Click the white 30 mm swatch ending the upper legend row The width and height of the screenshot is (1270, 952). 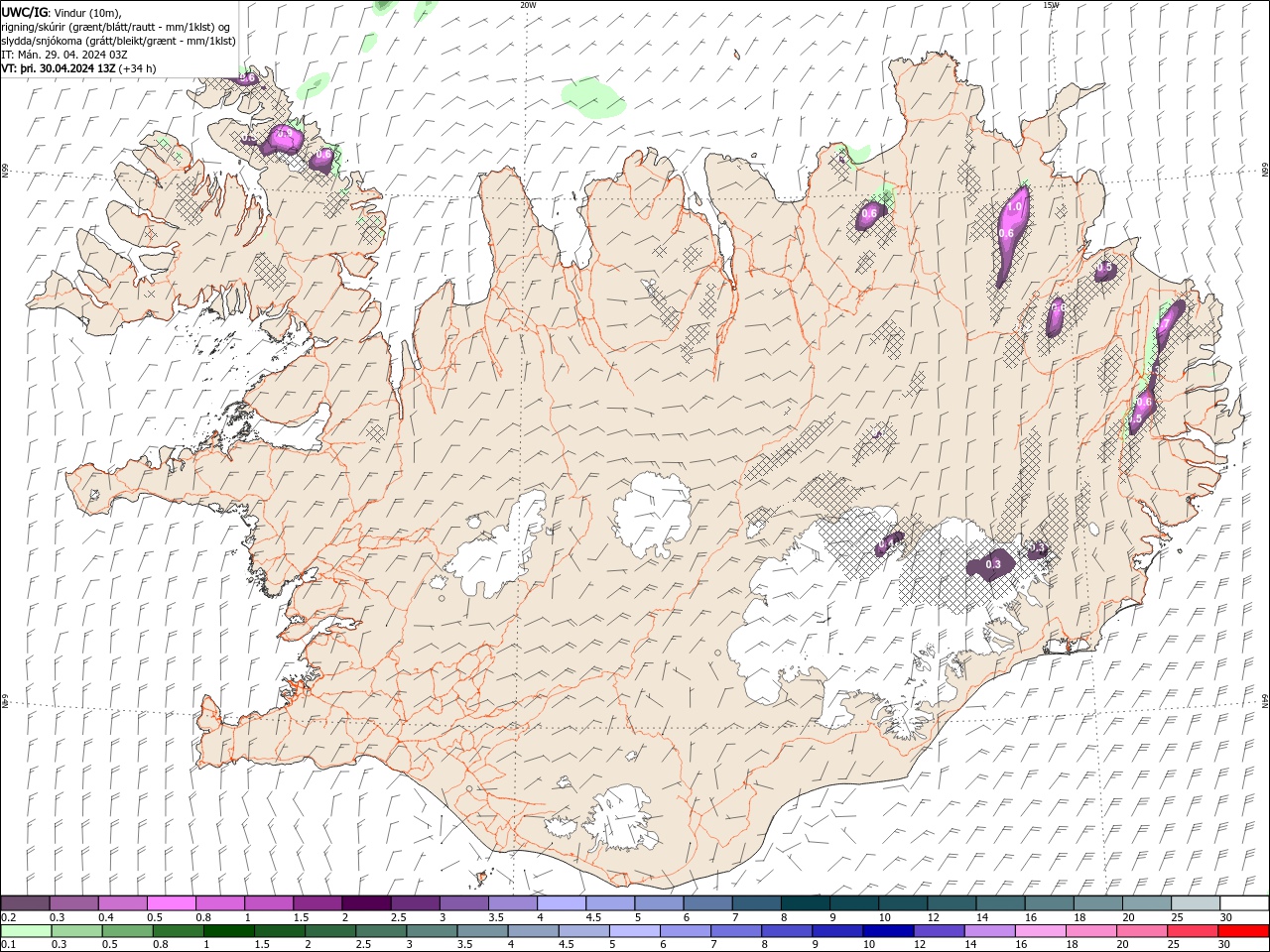[1244, 903]
